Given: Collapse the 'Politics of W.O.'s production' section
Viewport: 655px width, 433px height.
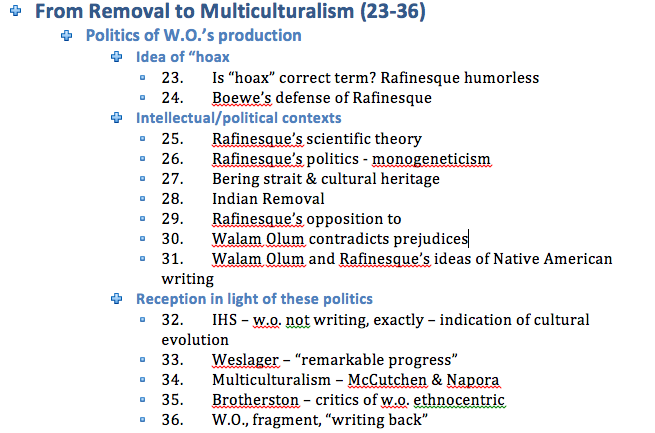Looking at the screenshot, I should [x=66, y=35].
